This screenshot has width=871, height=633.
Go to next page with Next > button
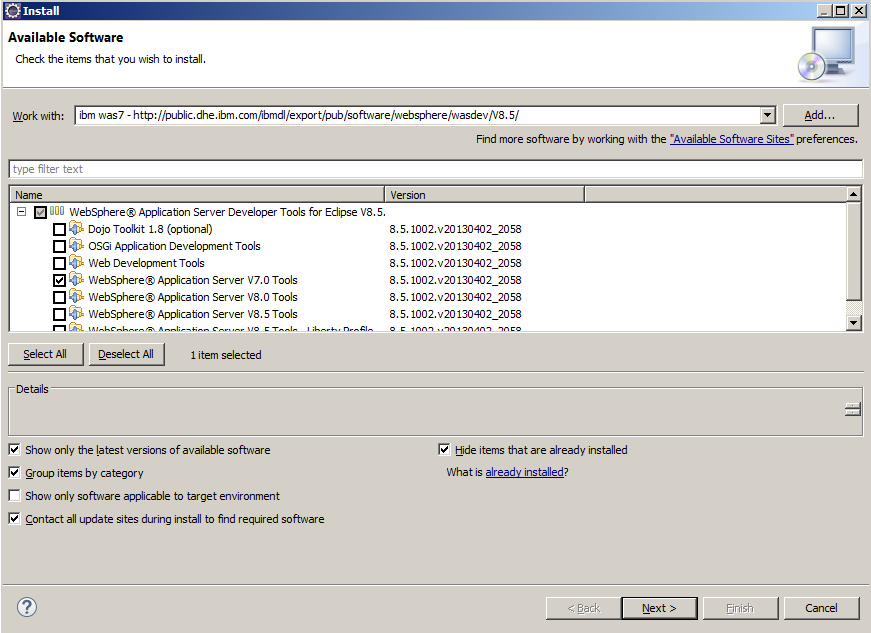[659, 608]
